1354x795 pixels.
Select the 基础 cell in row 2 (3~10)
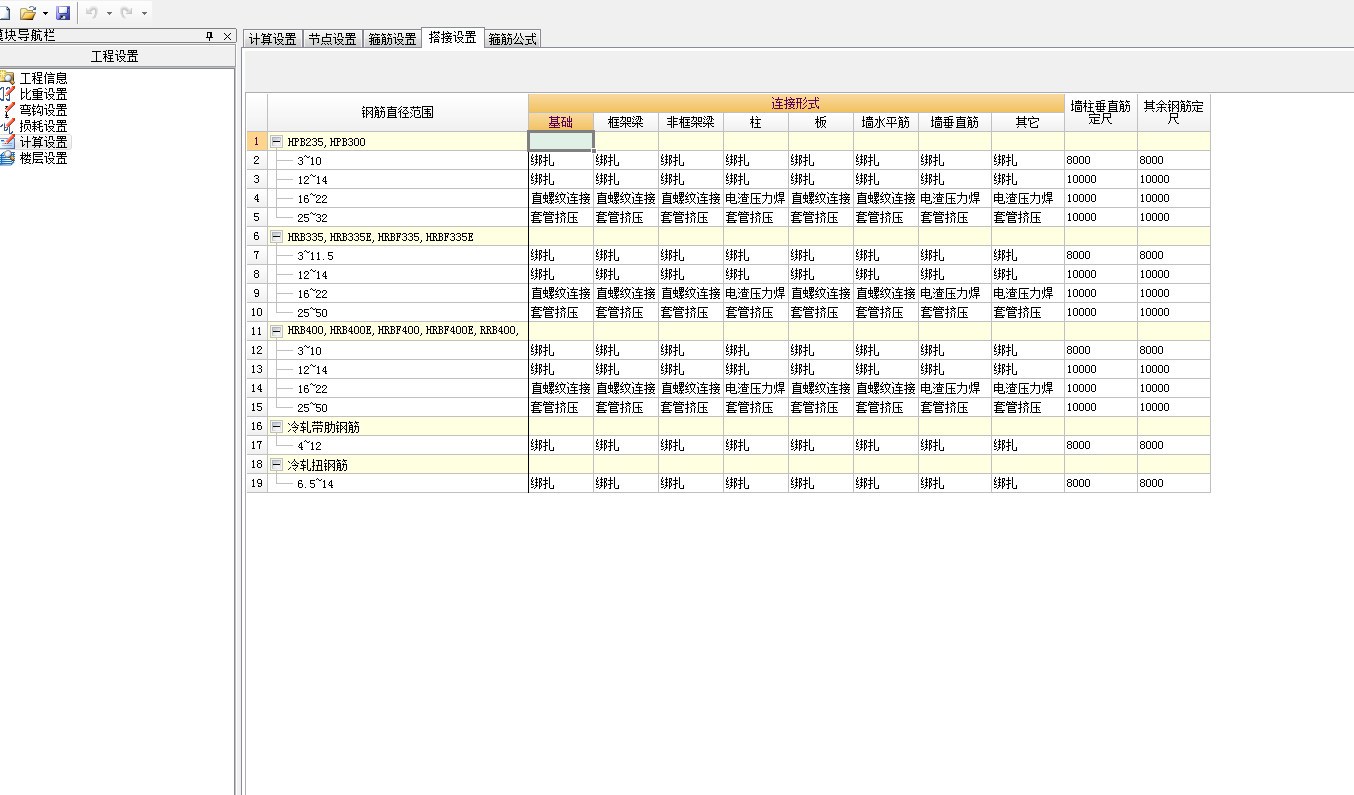(561, 160)
